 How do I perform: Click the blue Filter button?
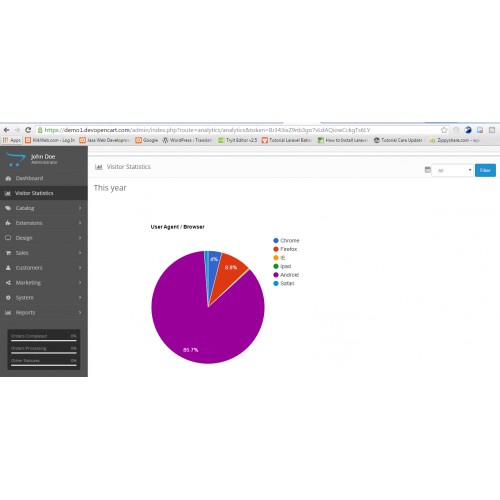(485, 170)
